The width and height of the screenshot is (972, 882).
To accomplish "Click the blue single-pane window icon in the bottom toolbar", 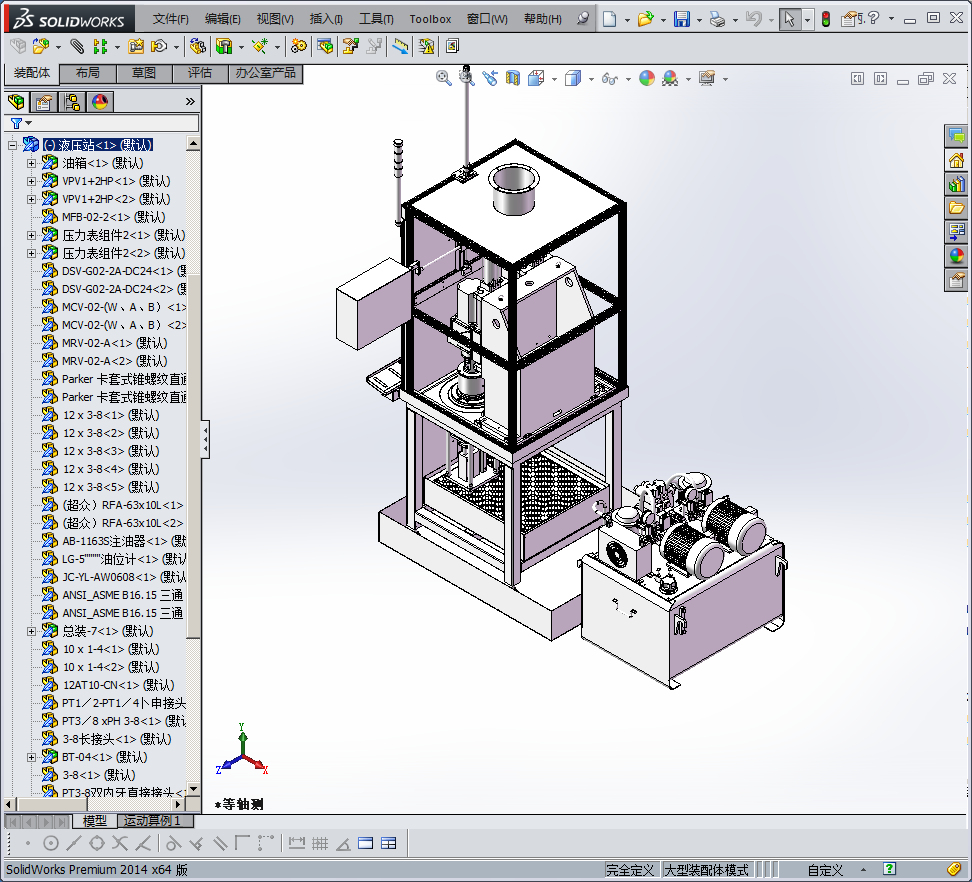I will pos(366,843).
